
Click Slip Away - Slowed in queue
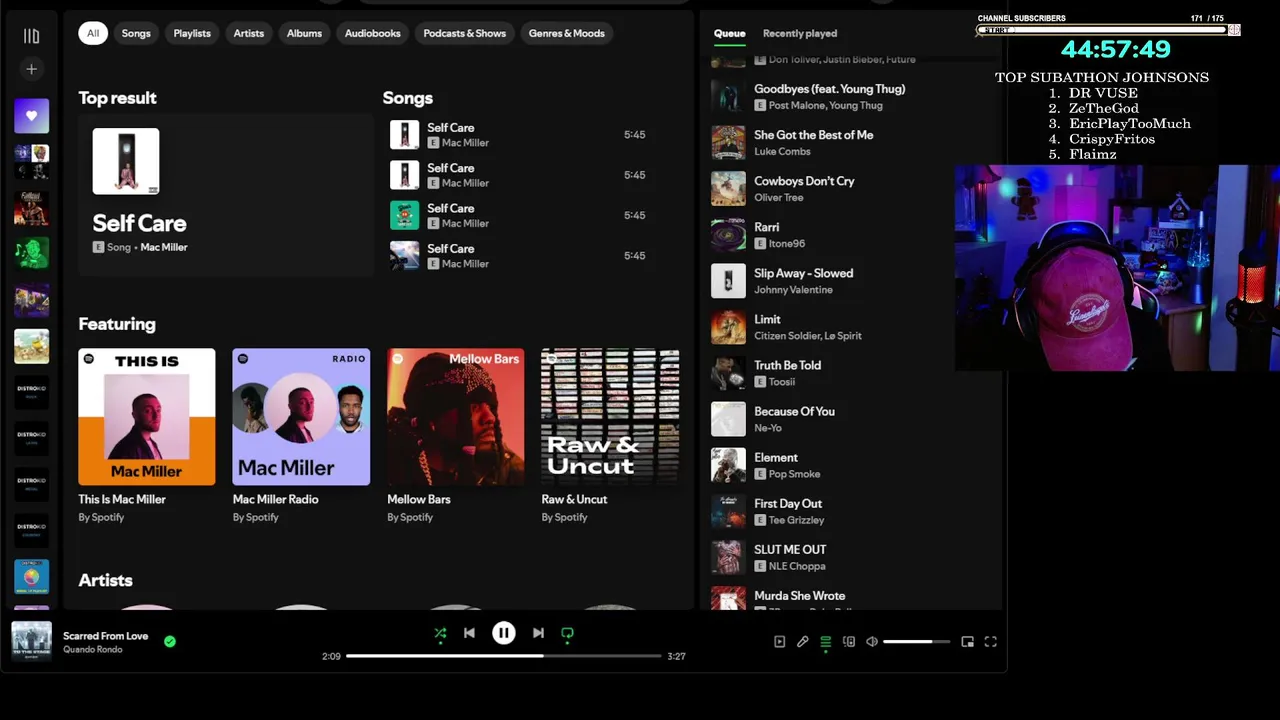pyautogui.click(x=803, y=273)
